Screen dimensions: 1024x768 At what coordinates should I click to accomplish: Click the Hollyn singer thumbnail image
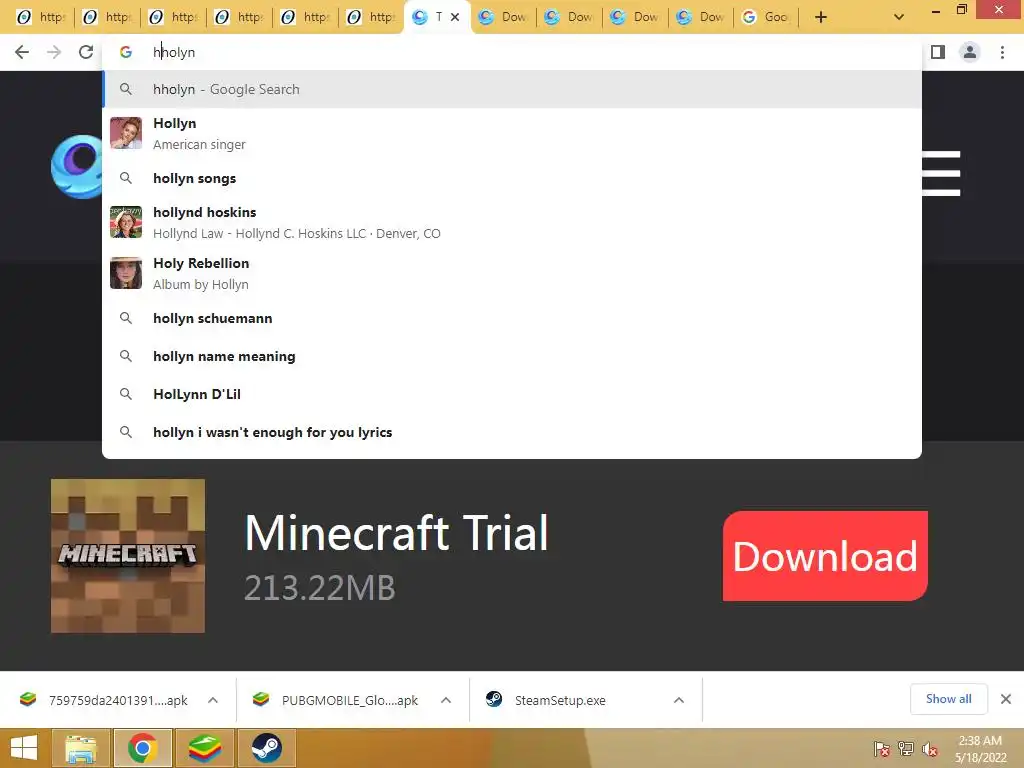[126, 133]
